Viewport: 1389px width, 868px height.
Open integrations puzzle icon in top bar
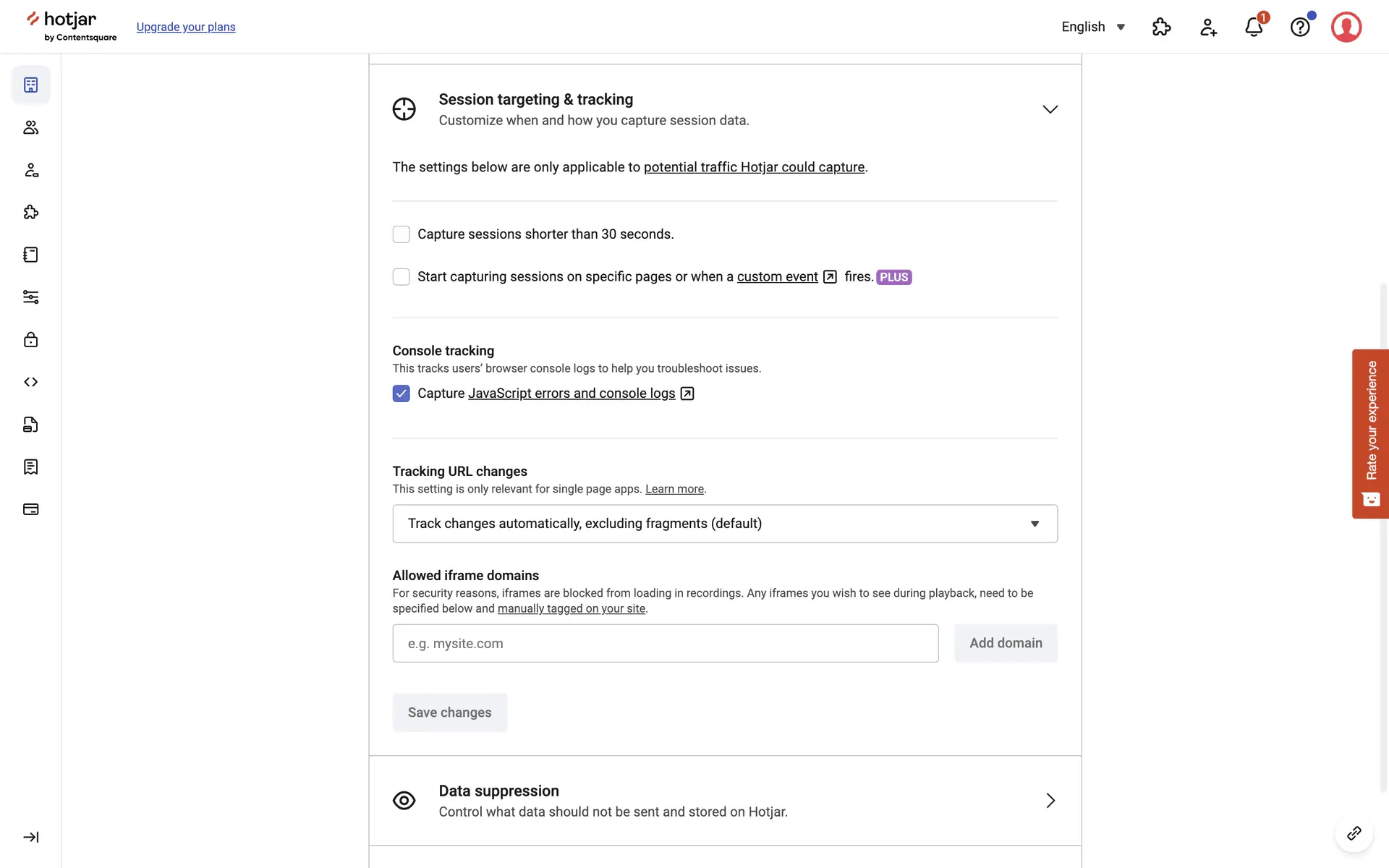coord(1161,27)
